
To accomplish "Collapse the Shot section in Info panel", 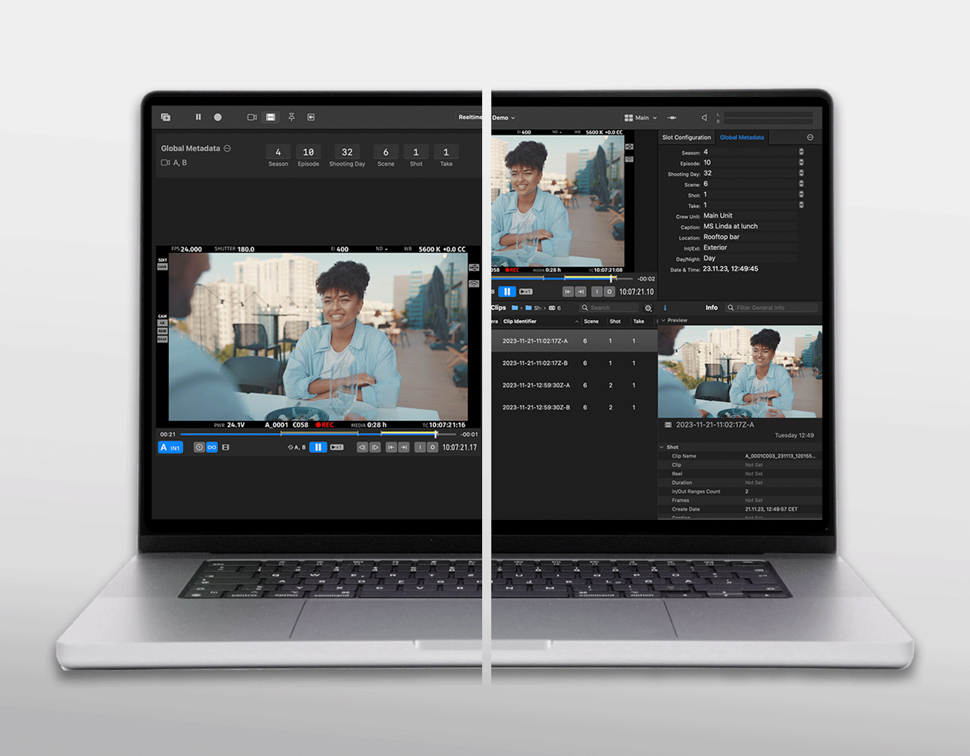I will (x=663, y=447).
